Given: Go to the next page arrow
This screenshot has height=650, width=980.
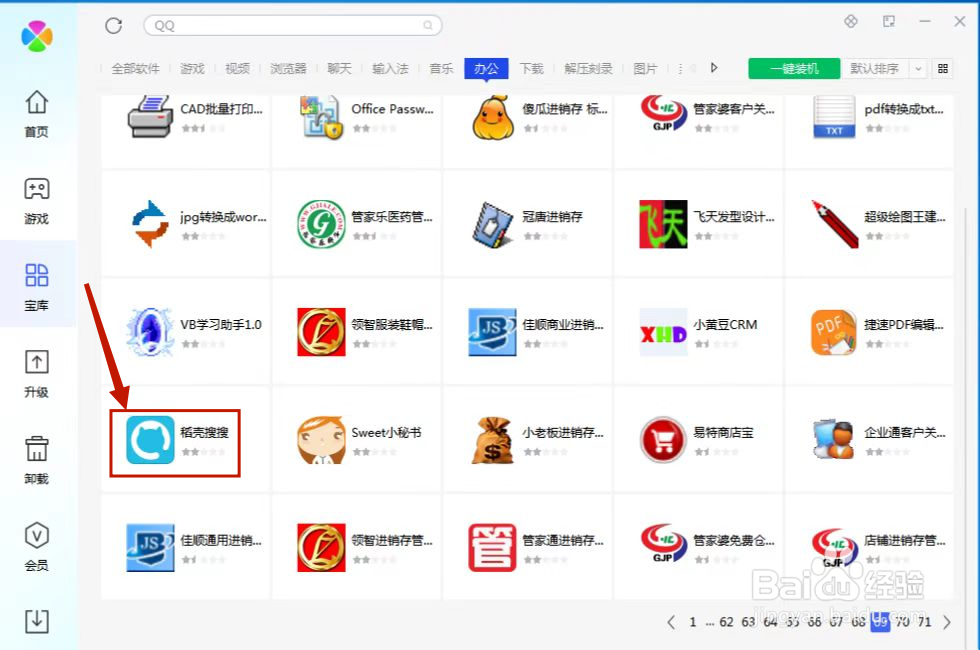Looking at the screenshot, I should 947,622.
